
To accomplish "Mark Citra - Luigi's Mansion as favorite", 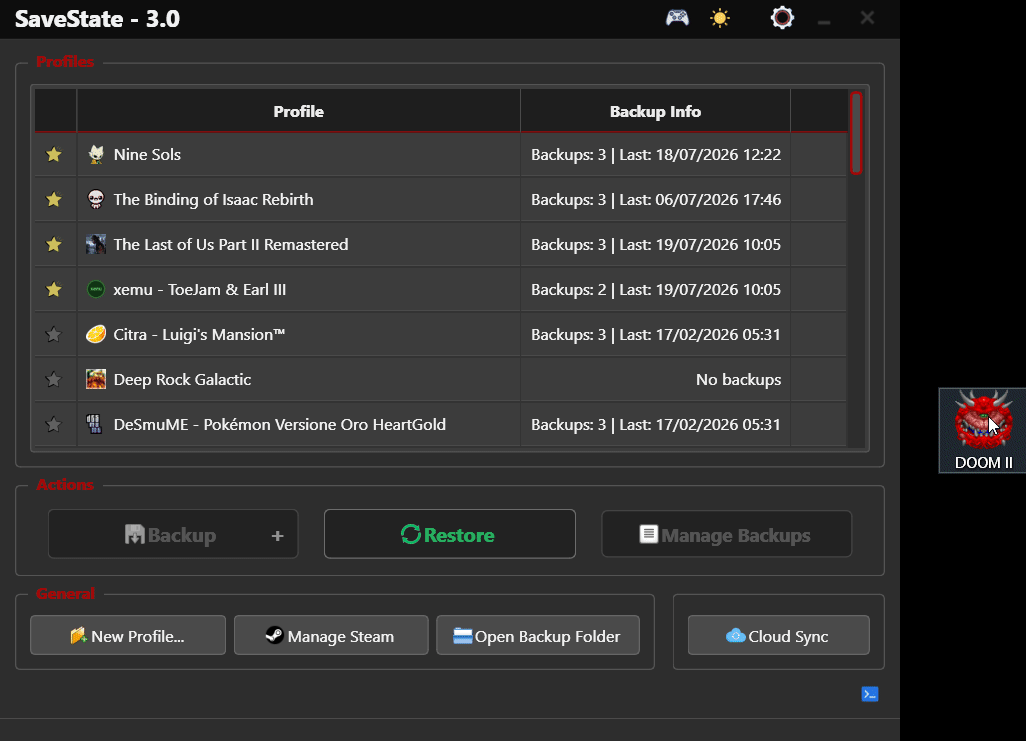I will pyautogui.click(x=54, y=334).
